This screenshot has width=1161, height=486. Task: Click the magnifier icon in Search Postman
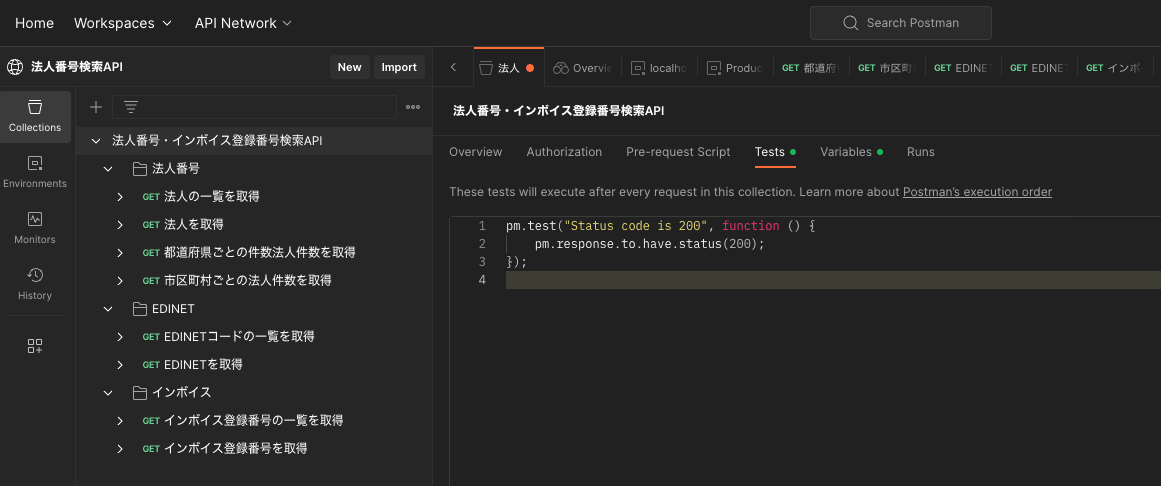(851, 23)
